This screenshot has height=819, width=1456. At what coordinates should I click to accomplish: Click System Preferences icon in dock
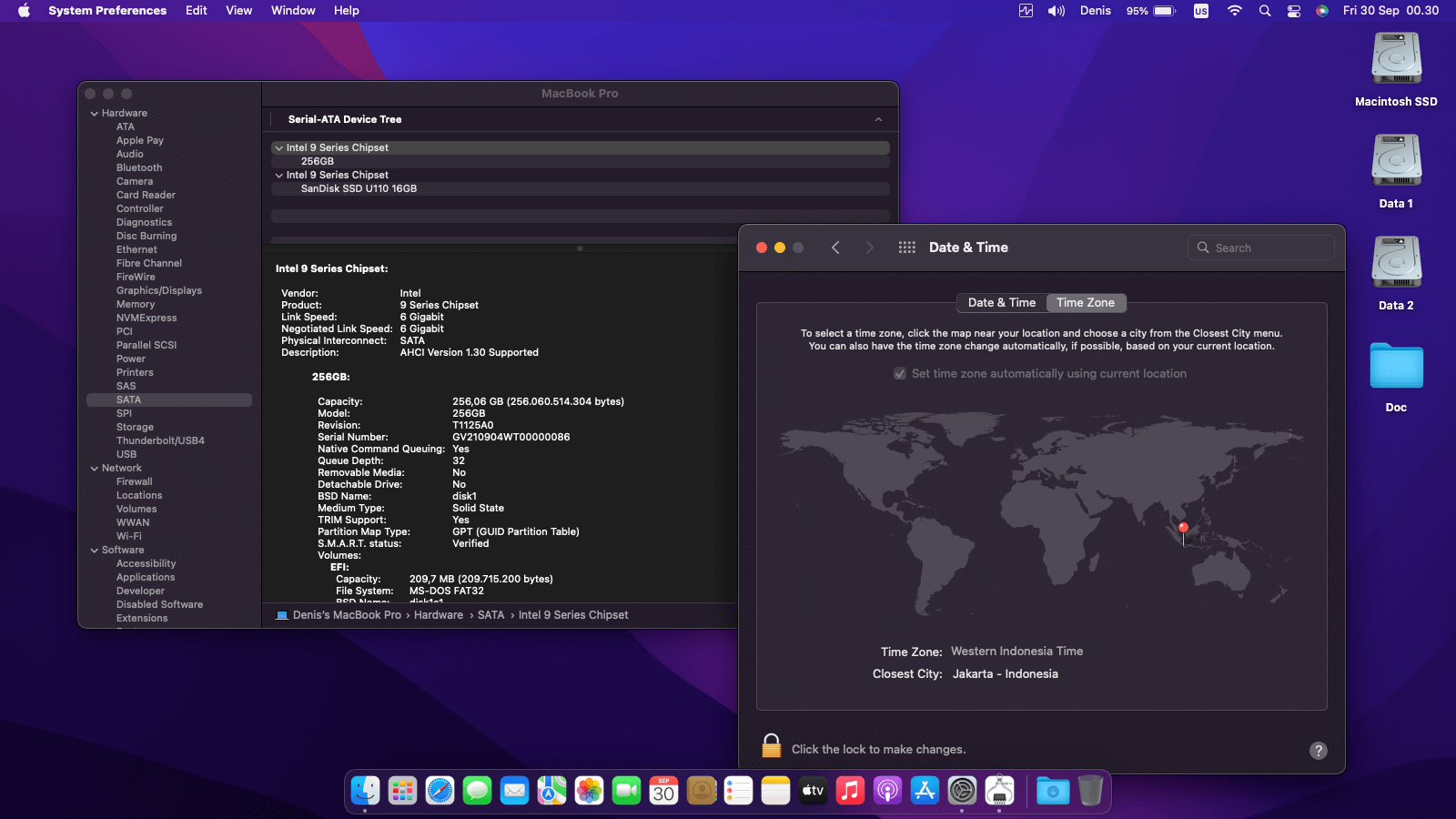962,790
